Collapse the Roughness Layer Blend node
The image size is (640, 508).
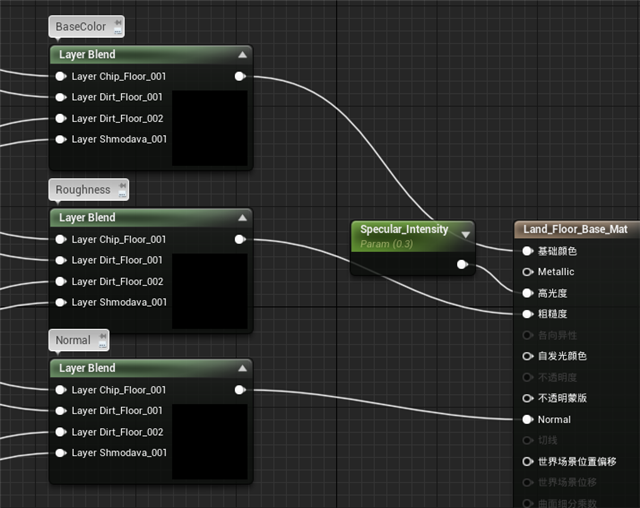(x=242, y=218)
